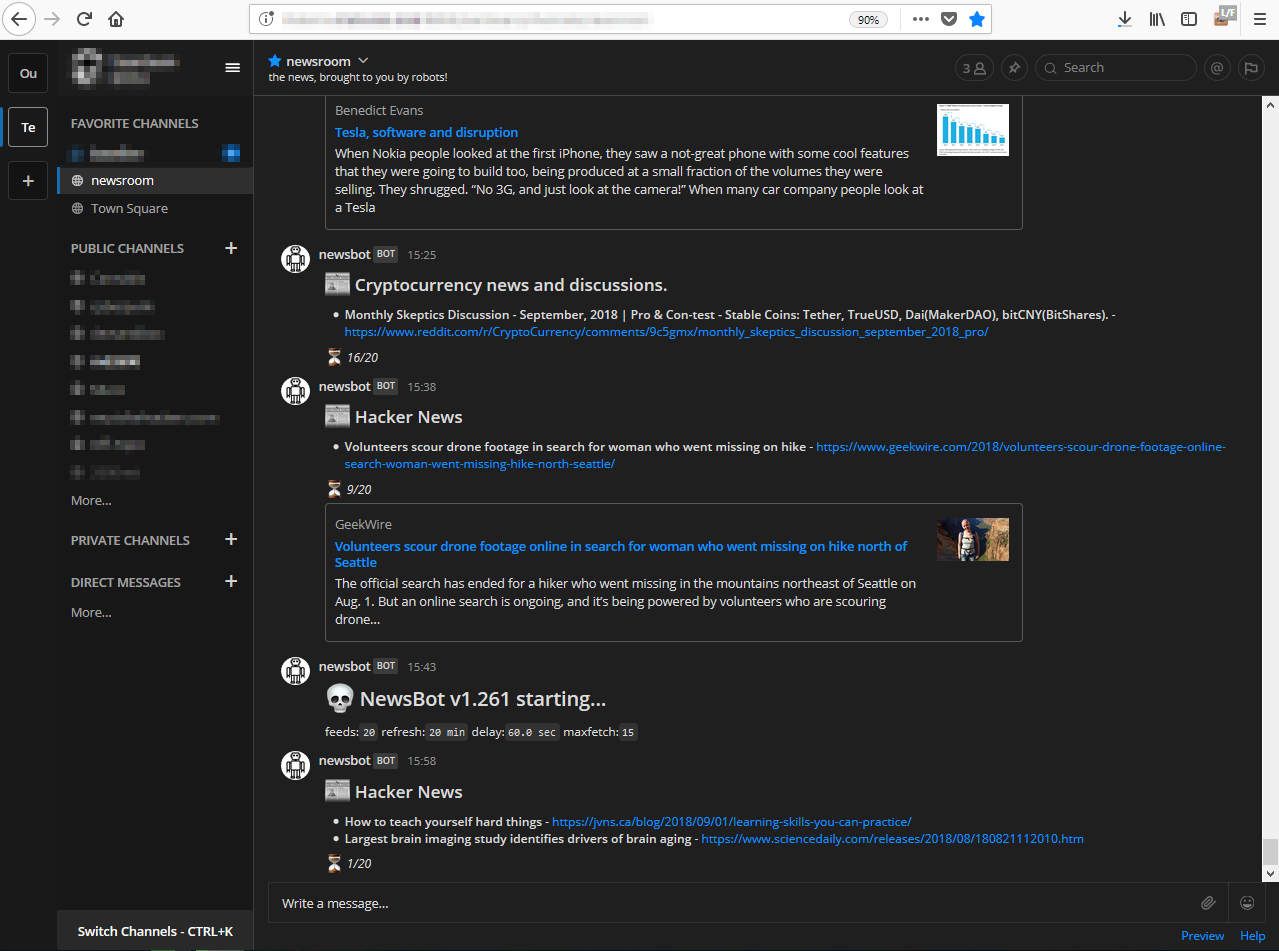Open the GeekWire preview card title link
The image size is (1279, 951).
621,554
